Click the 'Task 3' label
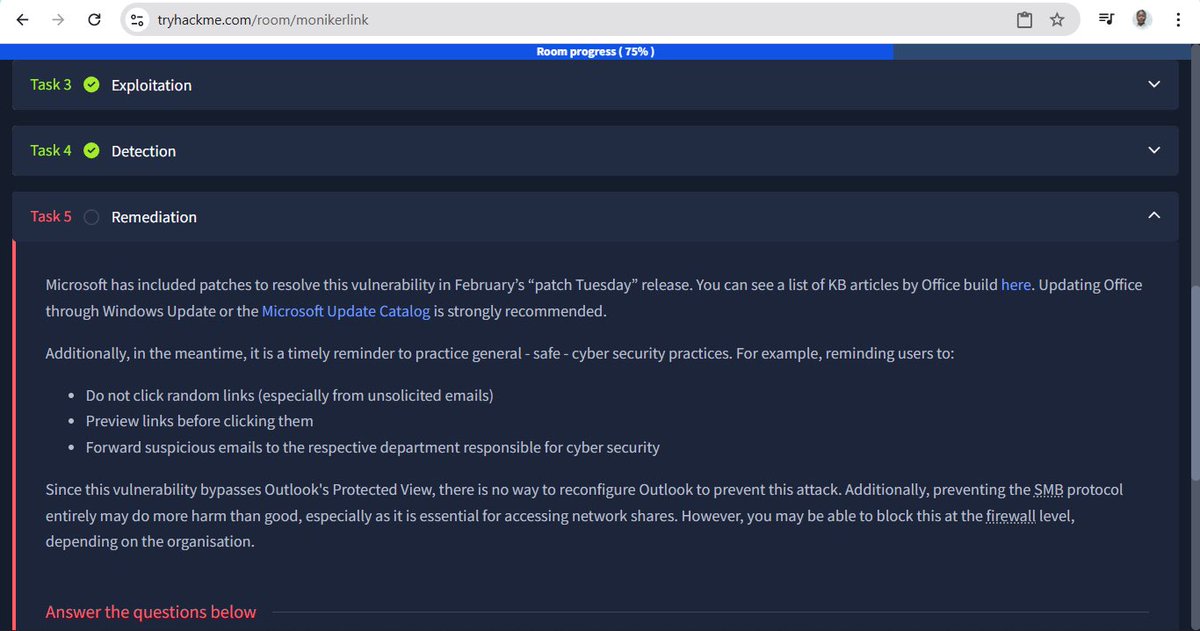This screenshot has width=1200, height=631. click(x=51, y=85)
